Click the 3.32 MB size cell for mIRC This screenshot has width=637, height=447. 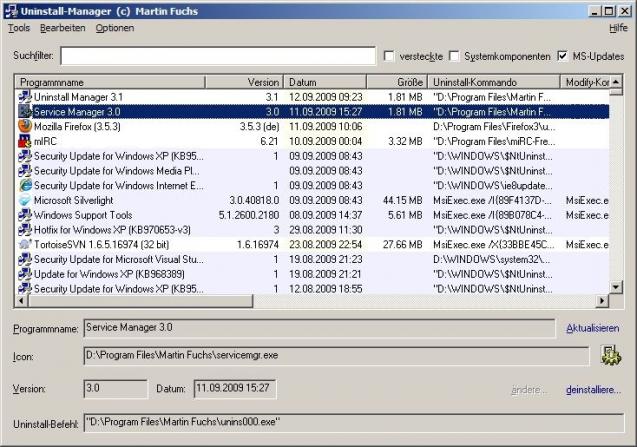click(405, 141)
